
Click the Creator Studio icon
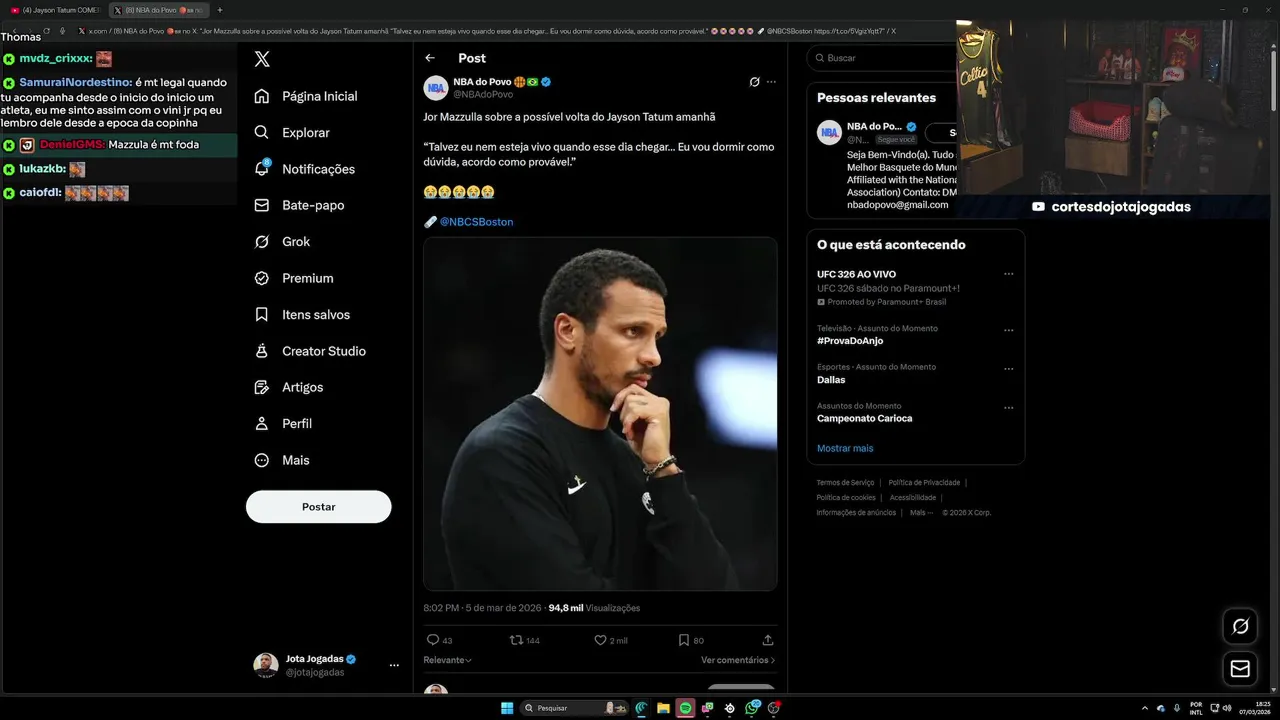point(262,351)
